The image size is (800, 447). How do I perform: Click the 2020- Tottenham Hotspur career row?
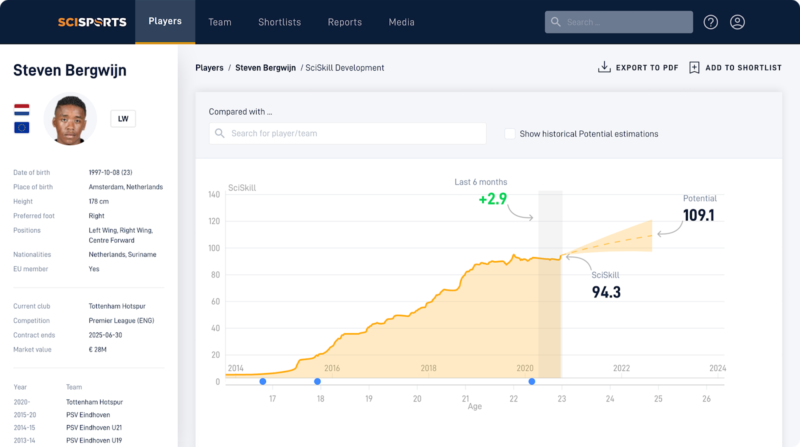tap(68, 402)
